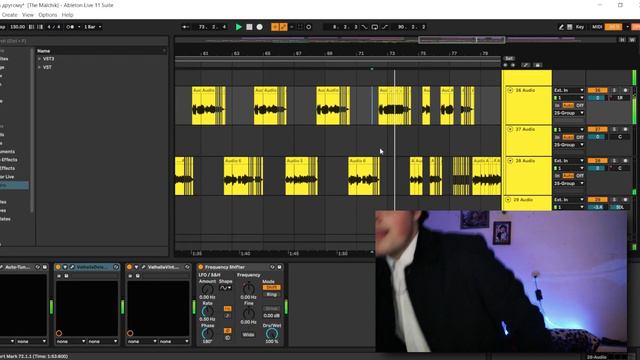Switch on Key Map Mode

pyautogui.click(x=580, y=27)
